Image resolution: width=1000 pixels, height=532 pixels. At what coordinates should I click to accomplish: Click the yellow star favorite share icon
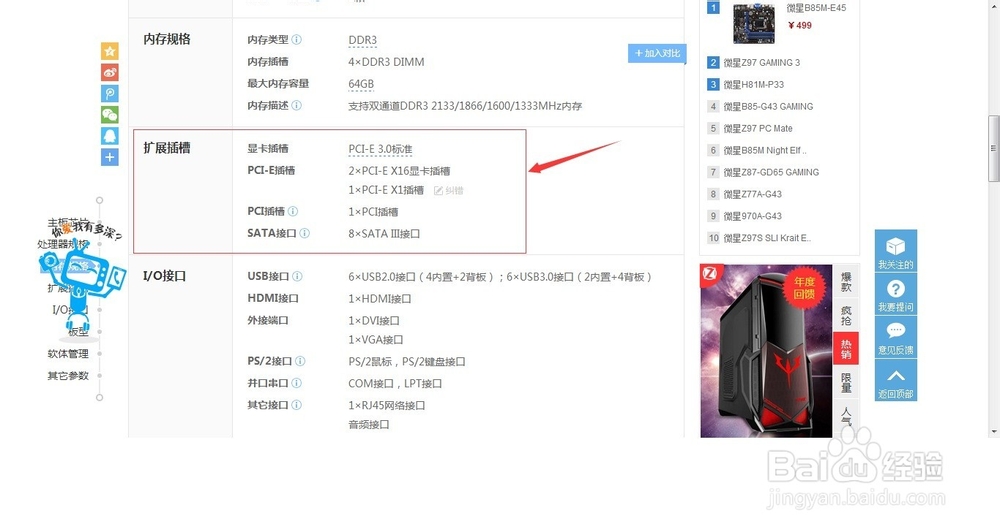click(110, 51)
